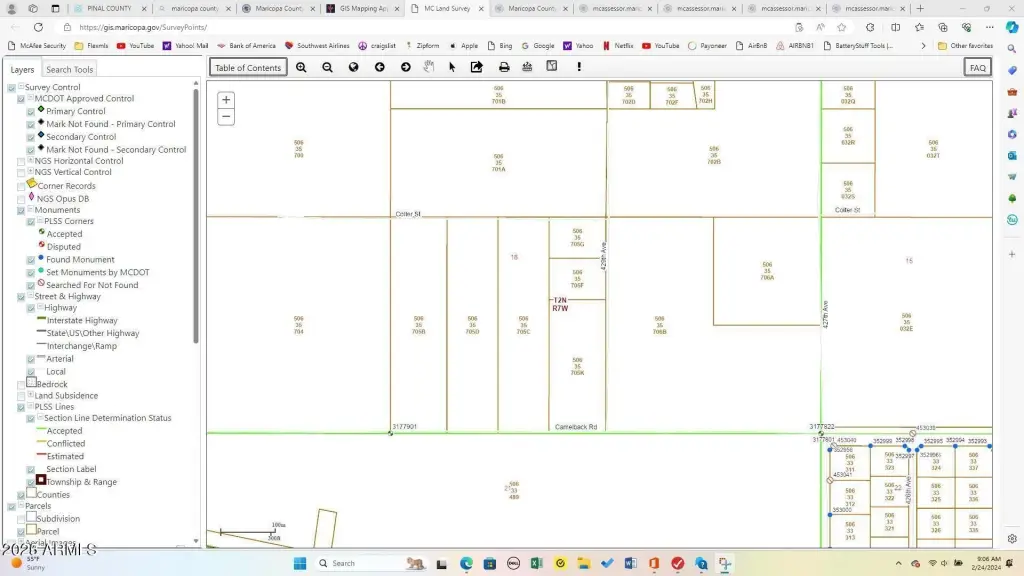
Task: Click the exclamation mark icon in toolbar
Action: (578, 67)
